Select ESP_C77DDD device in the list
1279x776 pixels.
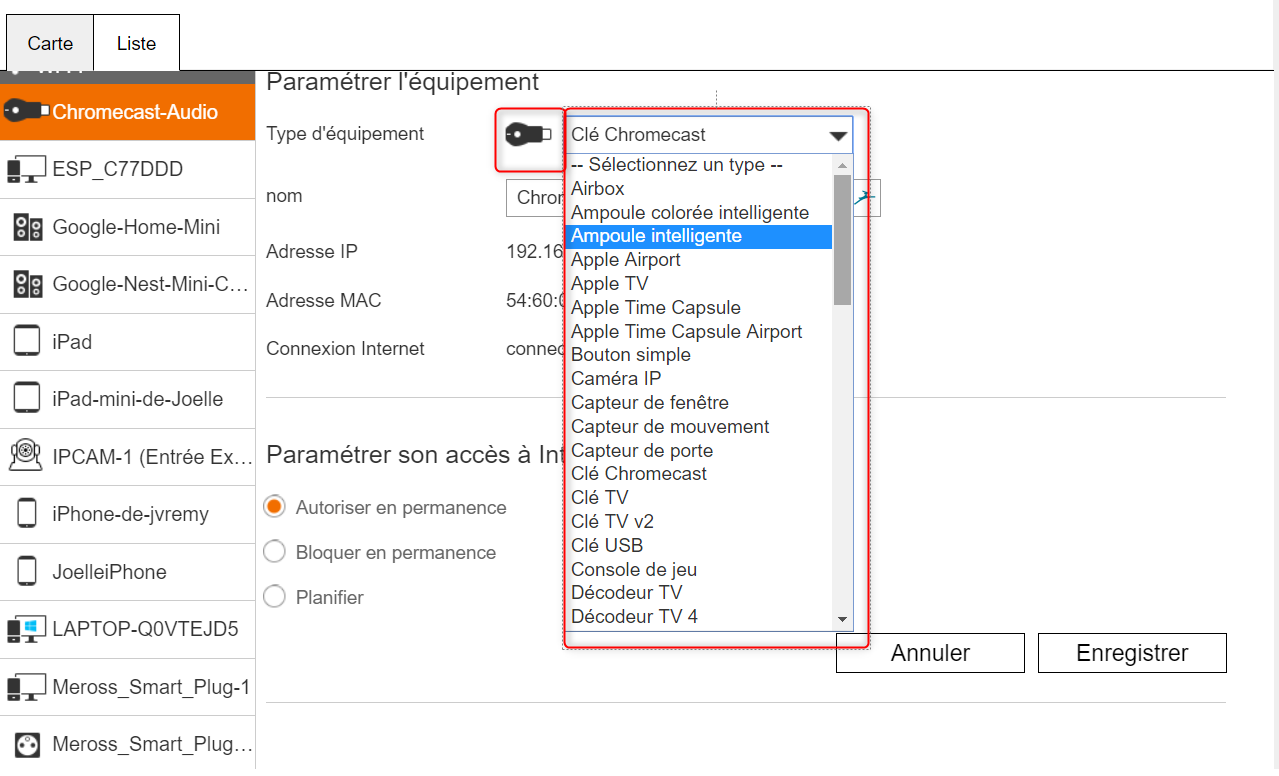(x=117, y=169)
